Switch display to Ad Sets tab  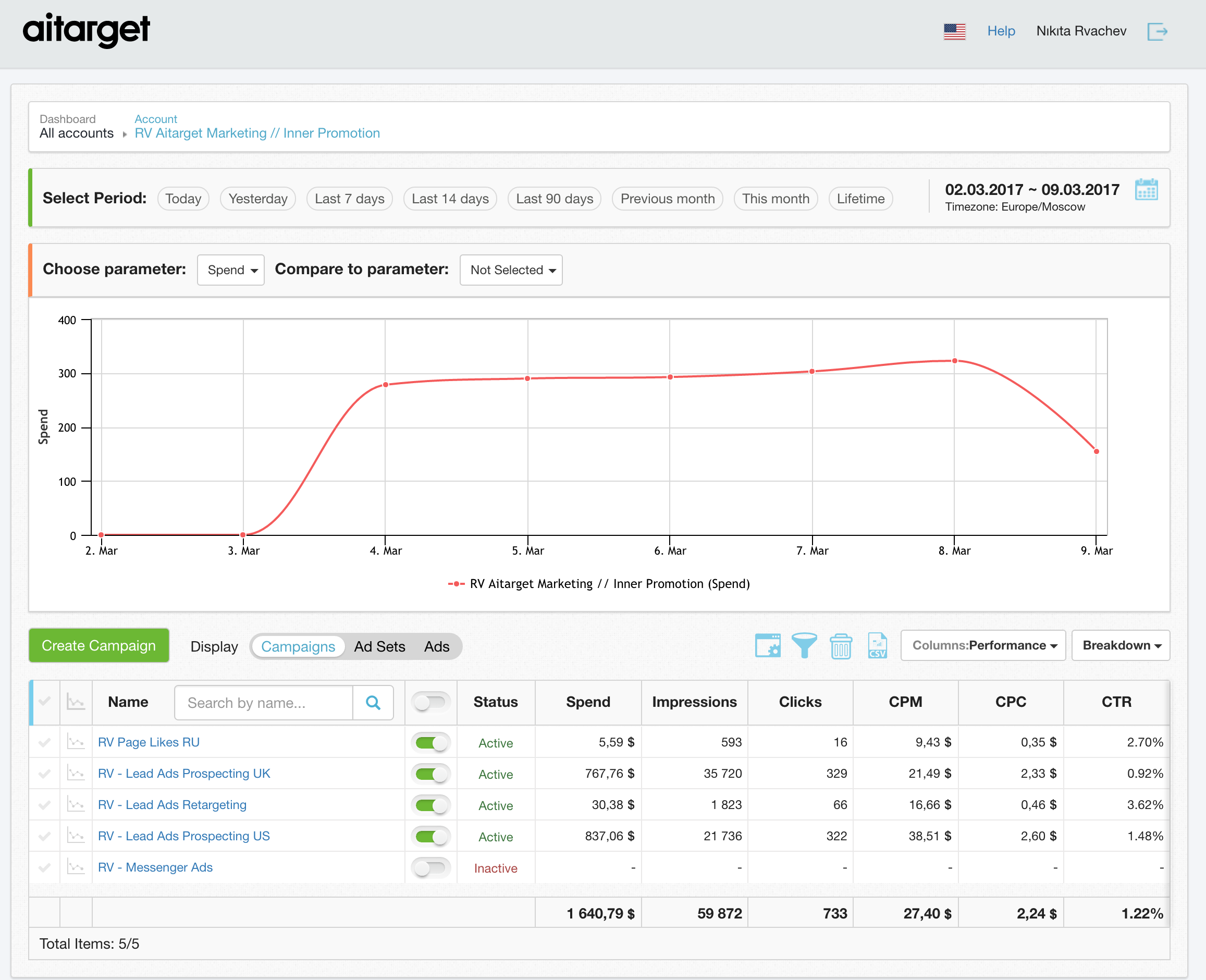[x=380, y=646]
